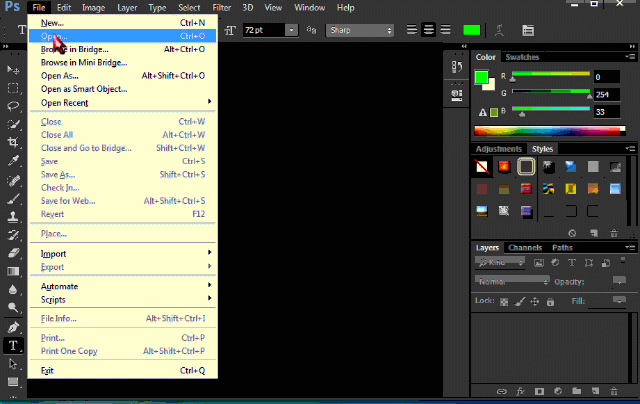
Task: Select the Lasso tool
Action: [x=13, y=106]
